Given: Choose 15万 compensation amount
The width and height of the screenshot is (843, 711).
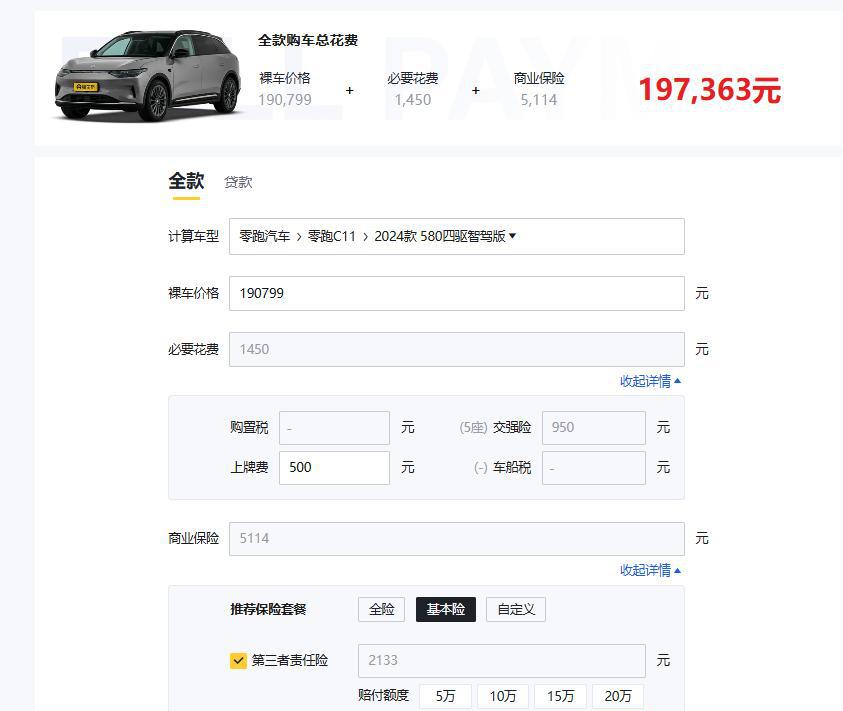Looking at the screenshot, I should pos(560,696).
